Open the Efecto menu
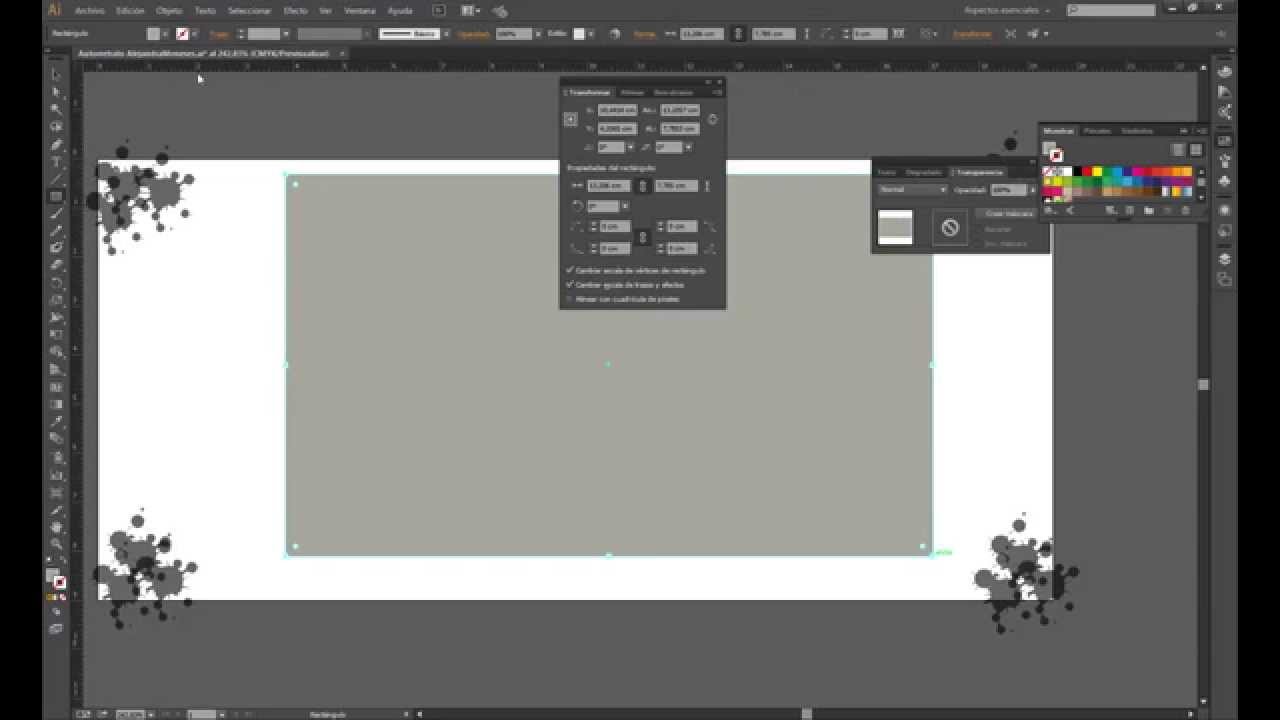1280x720 pixels. 295,10
